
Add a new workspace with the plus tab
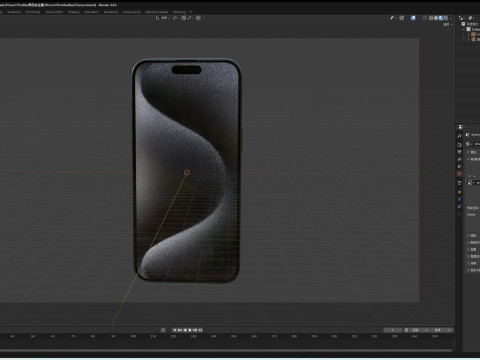[x=191, y=12]
